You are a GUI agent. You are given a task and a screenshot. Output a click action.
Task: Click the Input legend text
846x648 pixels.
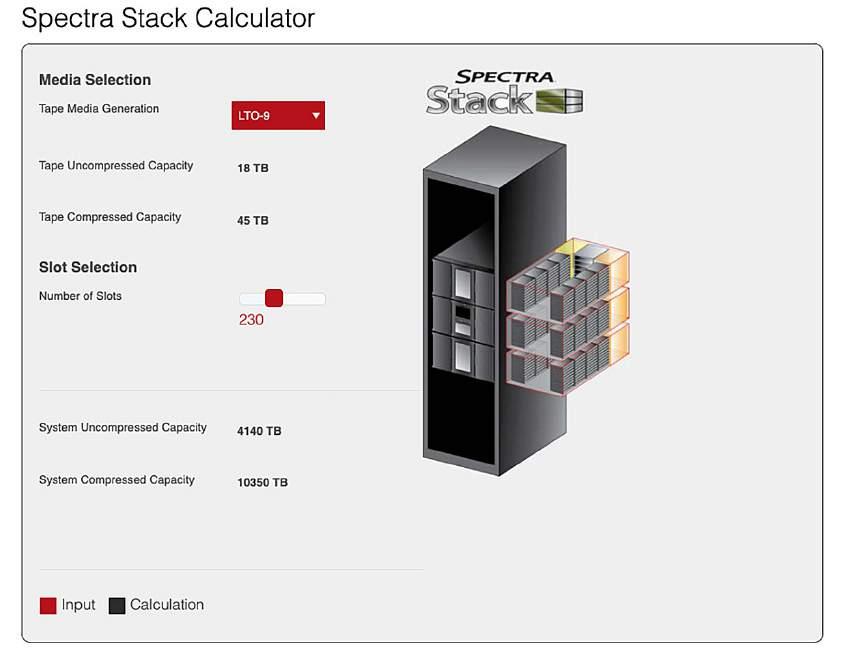(x=78, y=605)
